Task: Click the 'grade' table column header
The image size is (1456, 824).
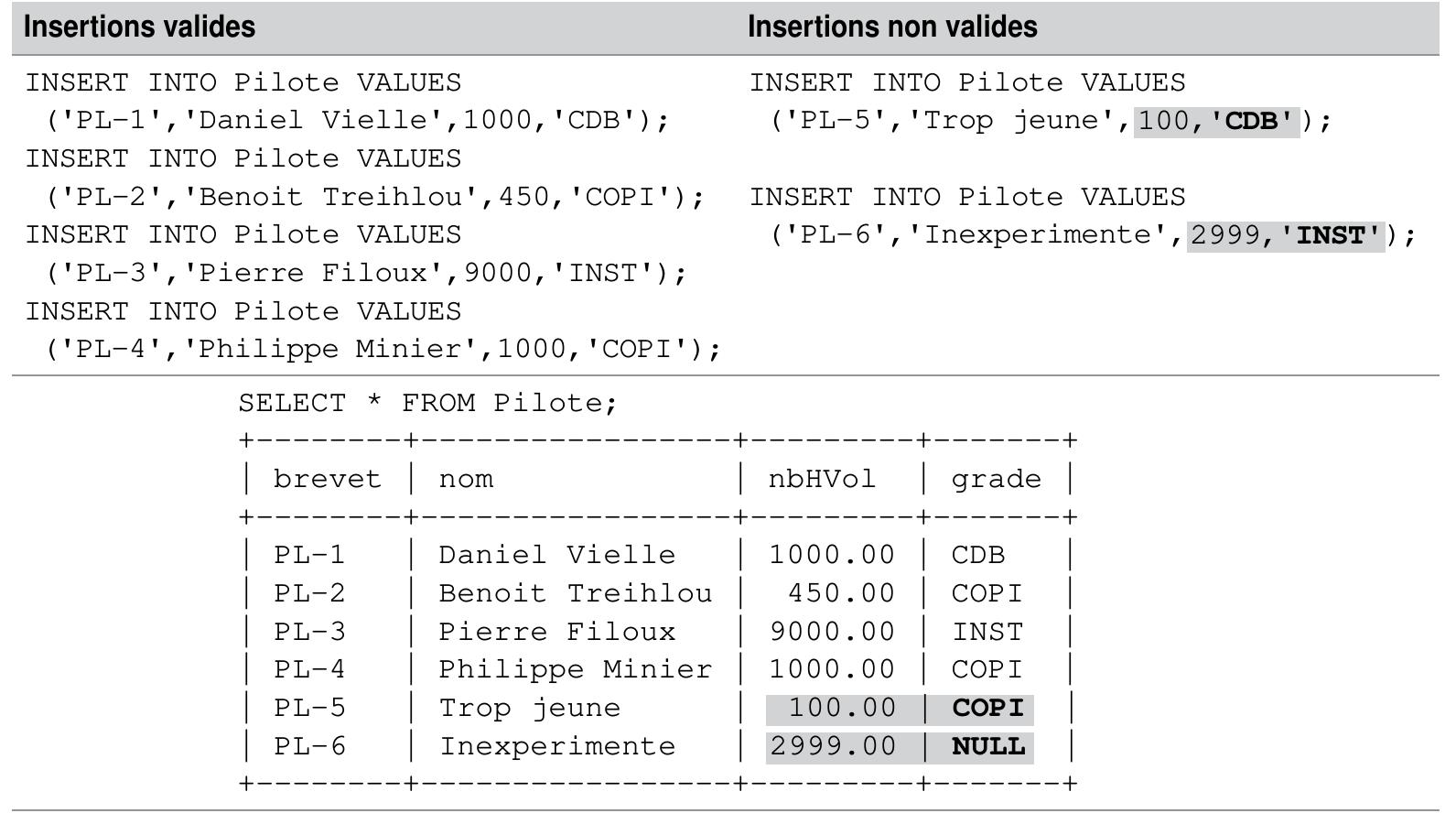Action: [x=996, y=479]
